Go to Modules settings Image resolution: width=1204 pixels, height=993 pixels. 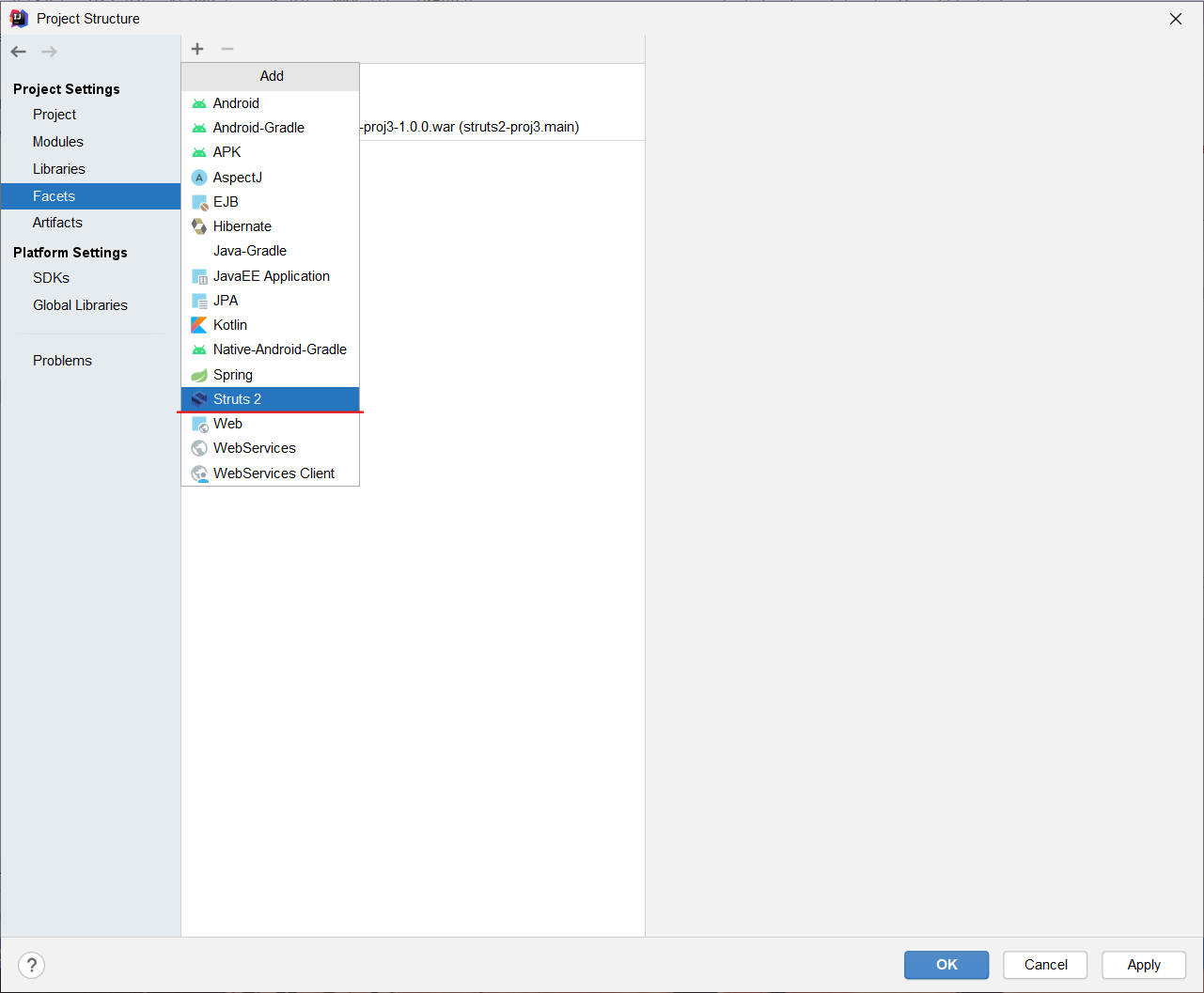pyautogui.click(x=90, y=142)
